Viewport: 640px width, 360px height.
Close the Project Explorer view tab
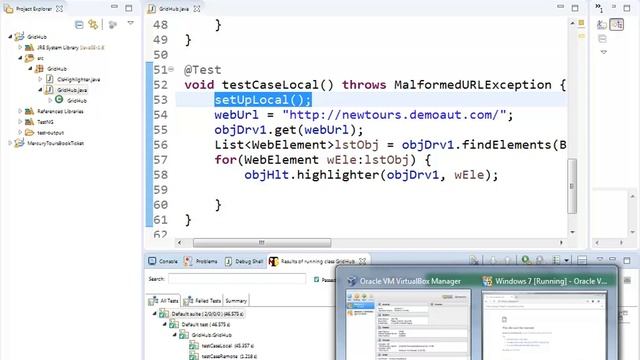tap(60, 9)
